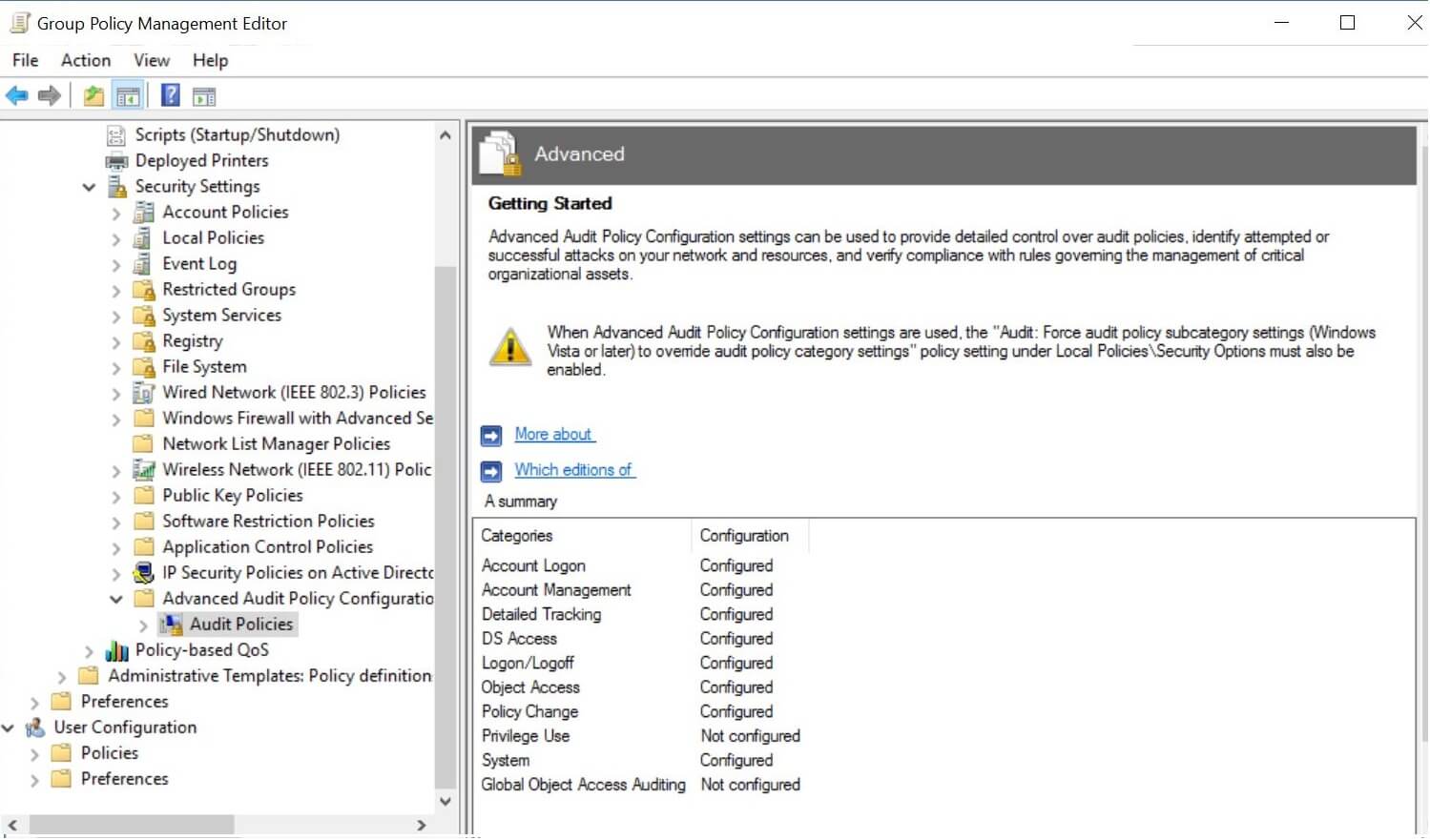Toggle the Show/Hide Console Tree icon
Viewport: 1430px width, 840px height.
point(127,94)
